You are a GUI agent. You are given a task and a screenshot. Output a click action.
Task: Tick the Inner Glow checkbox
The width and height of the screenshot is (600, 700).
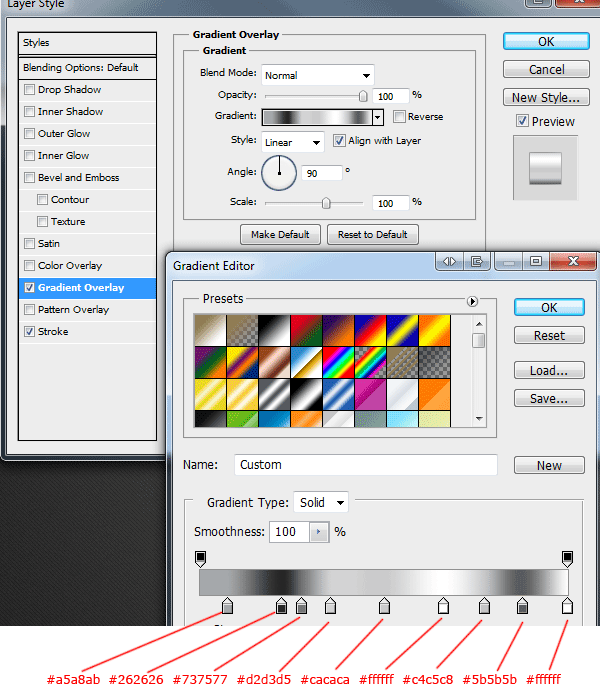click(x=29, y=155)
